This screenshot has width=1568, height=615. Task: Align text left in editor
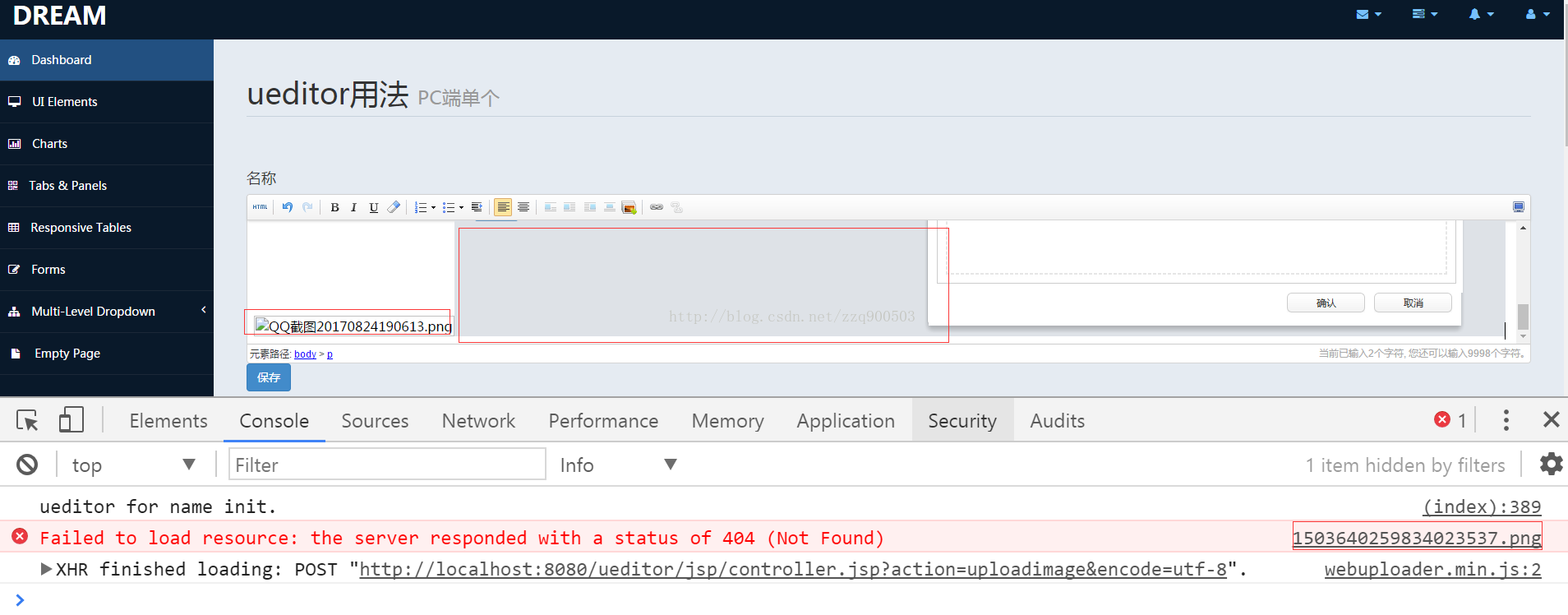(x=503, y=207)
